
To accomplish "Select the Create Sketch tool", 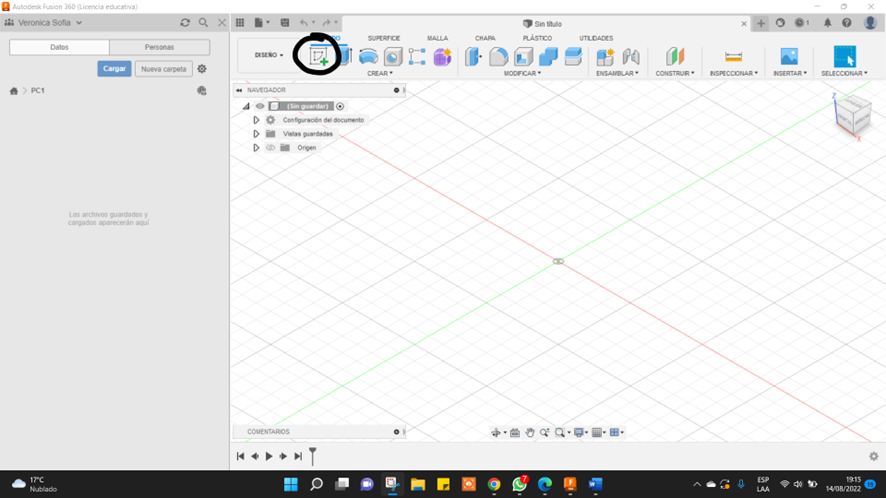I will pyautogui.click(x=319, y=57).
